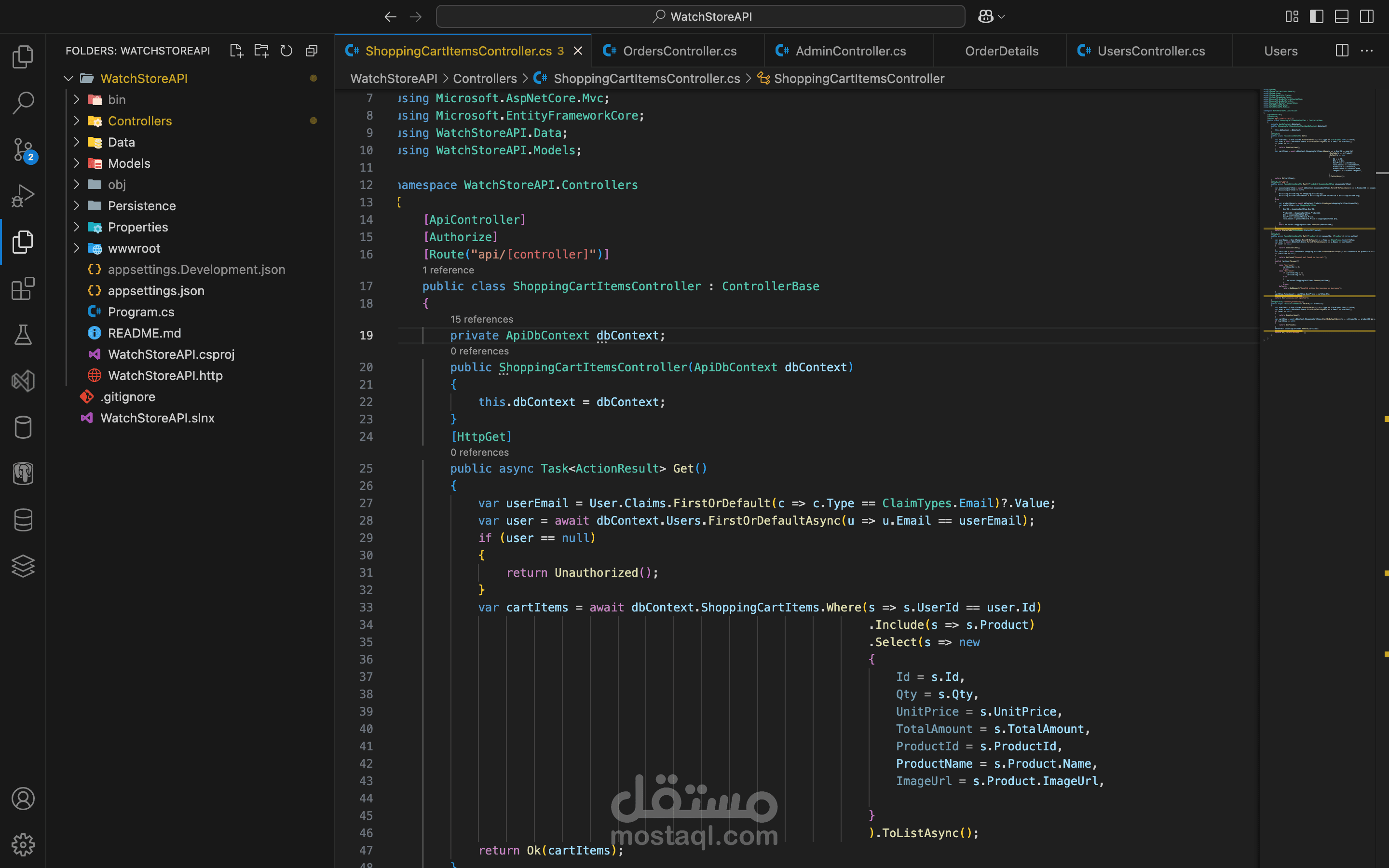Open the database cylinder icon view
1389x868 pixels.
point(23,427)
